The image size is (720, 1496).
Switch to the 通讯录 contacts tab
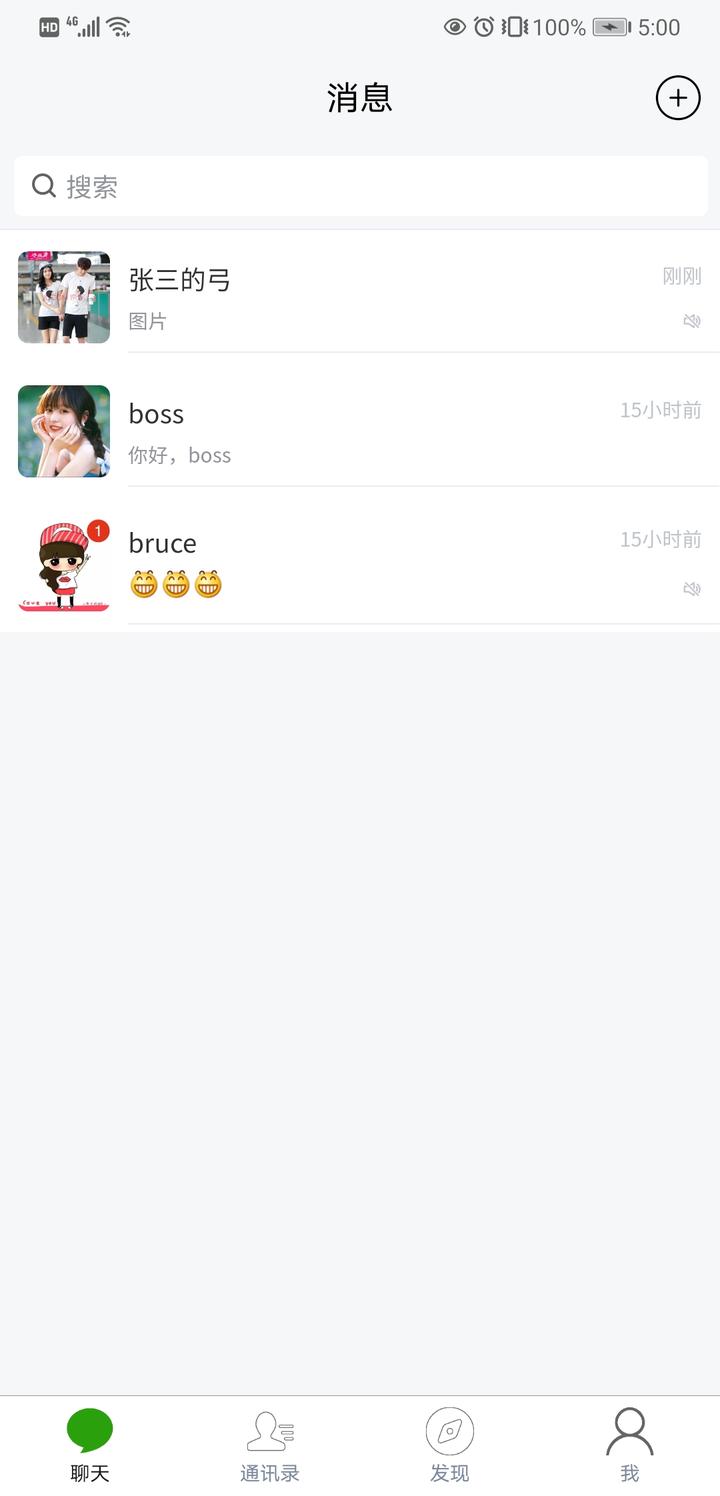coord(270,1446)
